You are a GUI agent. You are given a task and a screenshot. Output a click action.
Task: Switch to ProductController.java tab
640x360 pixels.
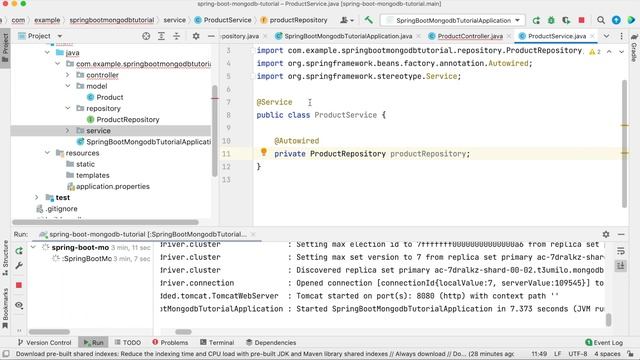point(469,36)
